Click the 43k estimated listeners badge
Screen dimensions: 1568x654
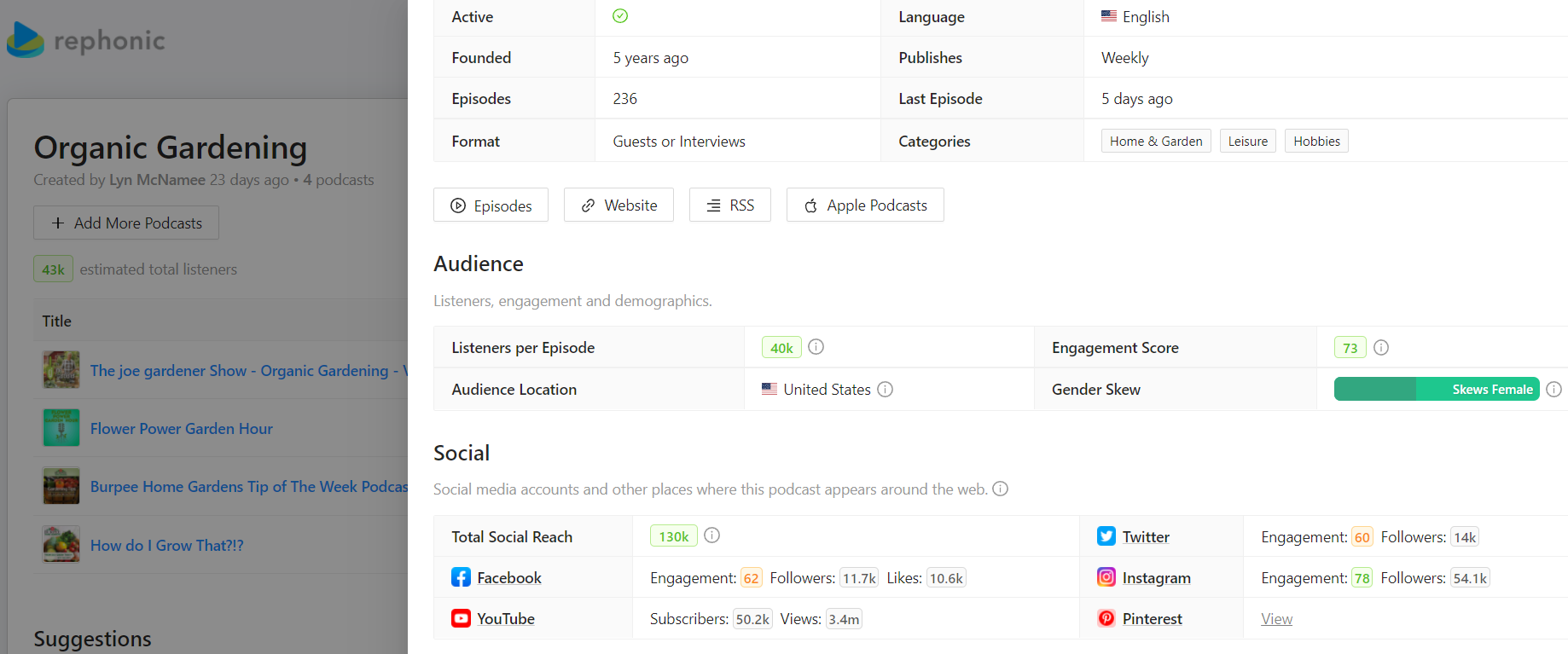(x=53, y=269)
